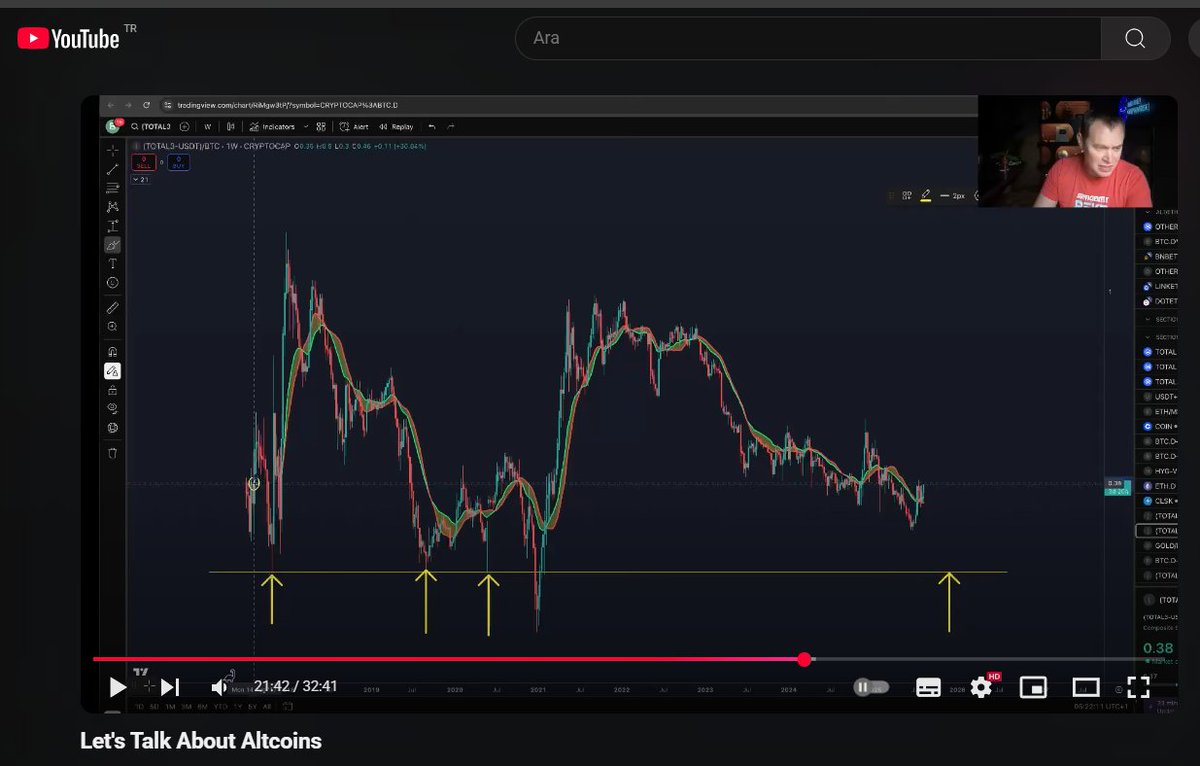Select the Fibonacci/Gann lines tool

click(x=113, y=188)
